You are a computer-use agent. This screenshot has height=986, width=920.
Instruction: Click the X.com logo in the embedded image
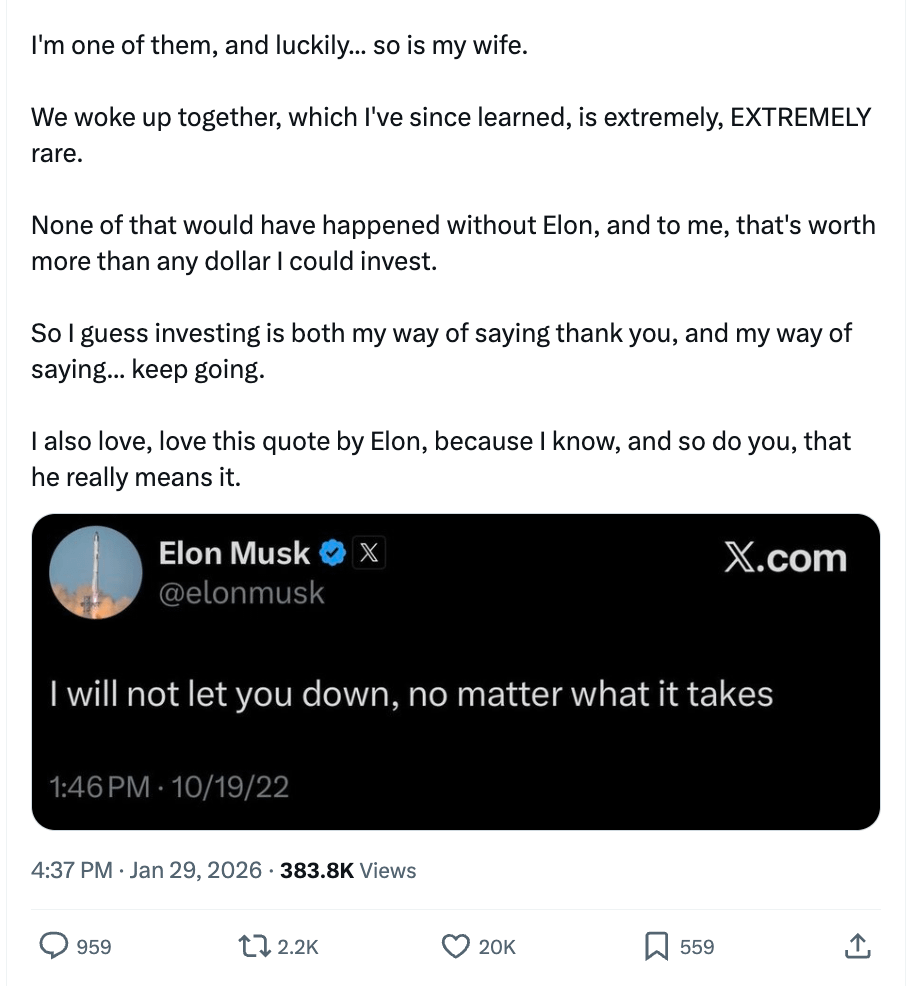pyautogui.click(x=784, y=558)
